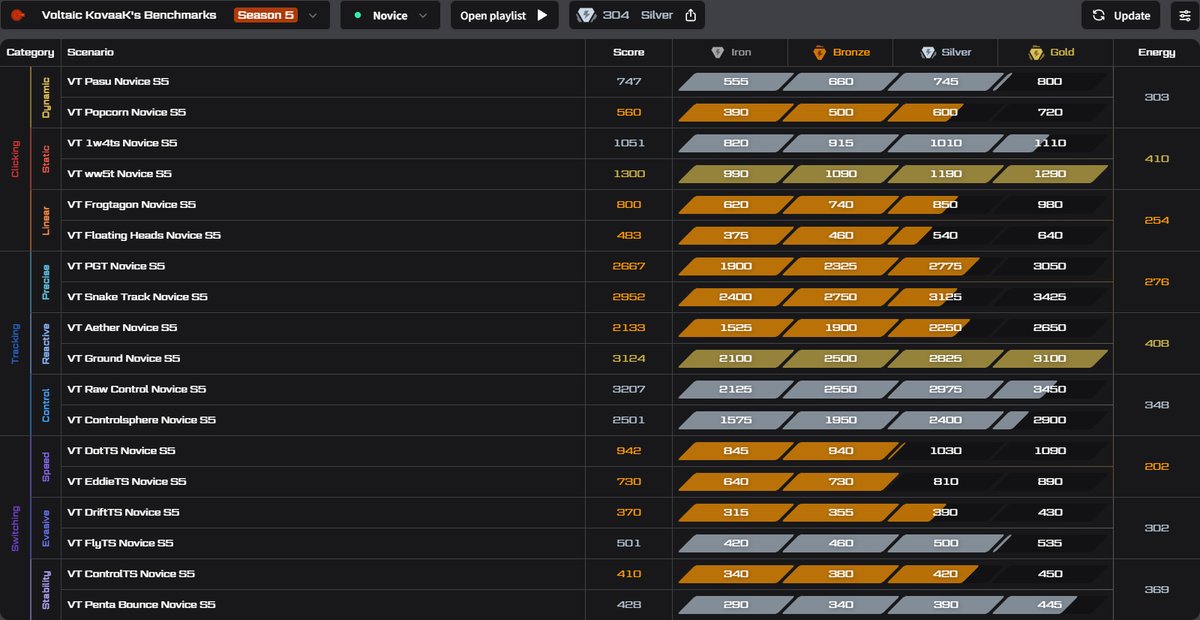Click the 1300 score for VT ww5t
Viewport: 1200px width, 620px height.
pyautogui.click(x=629, y=174)
